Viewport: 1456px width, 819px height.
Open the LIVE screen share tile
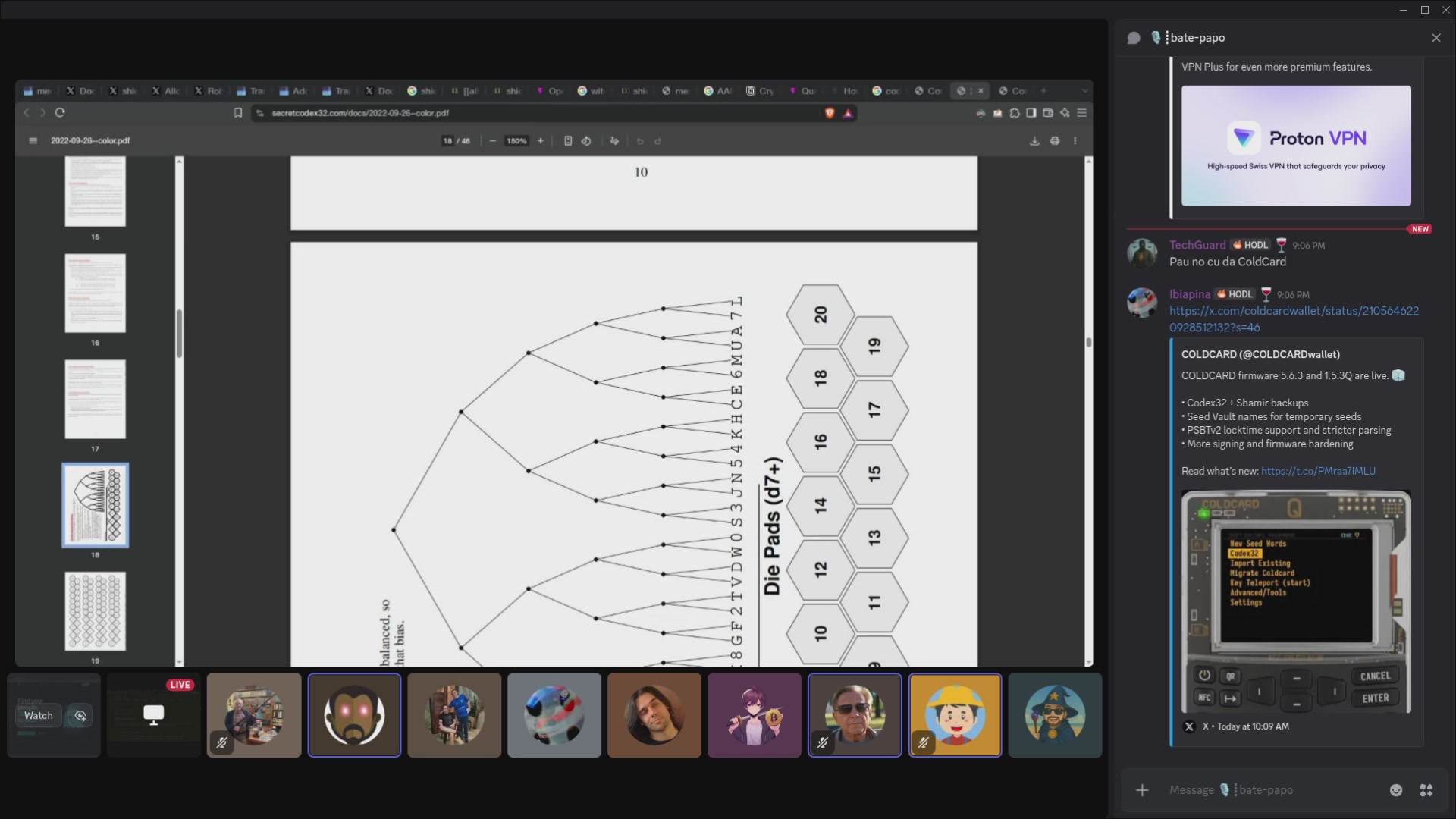(x=154, y=715)
